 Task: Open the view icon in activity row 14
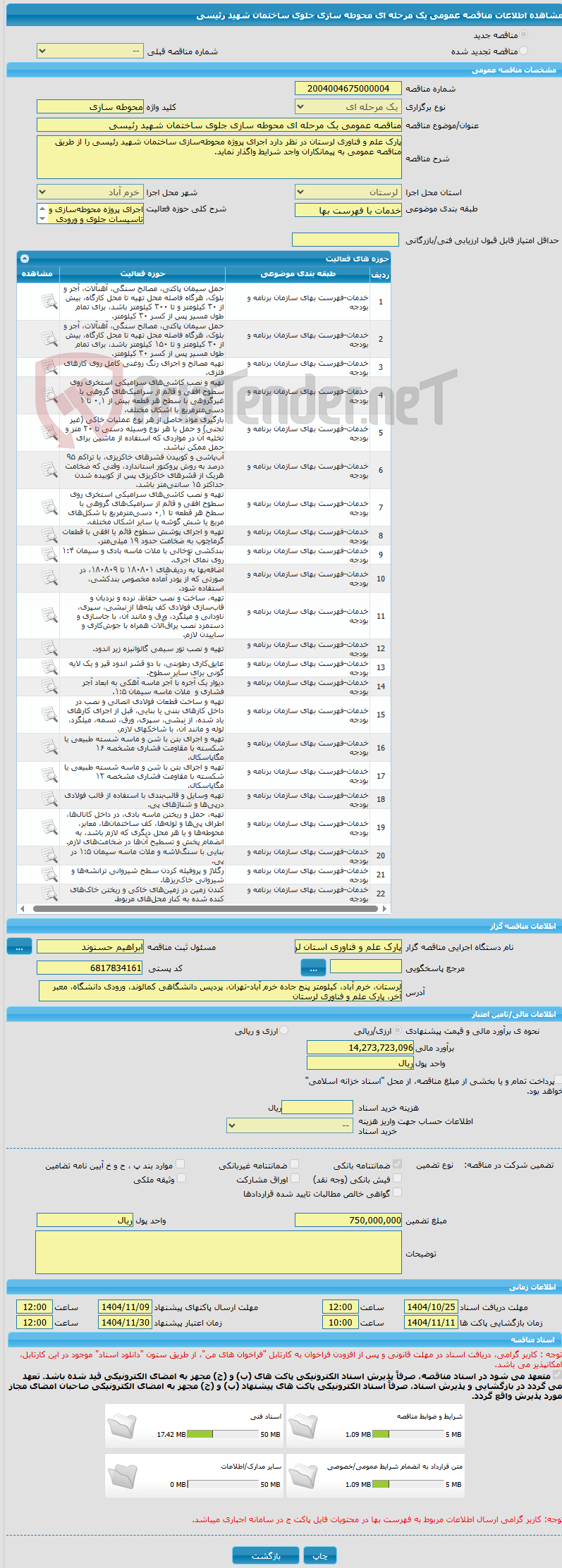[x=49, y=686]
